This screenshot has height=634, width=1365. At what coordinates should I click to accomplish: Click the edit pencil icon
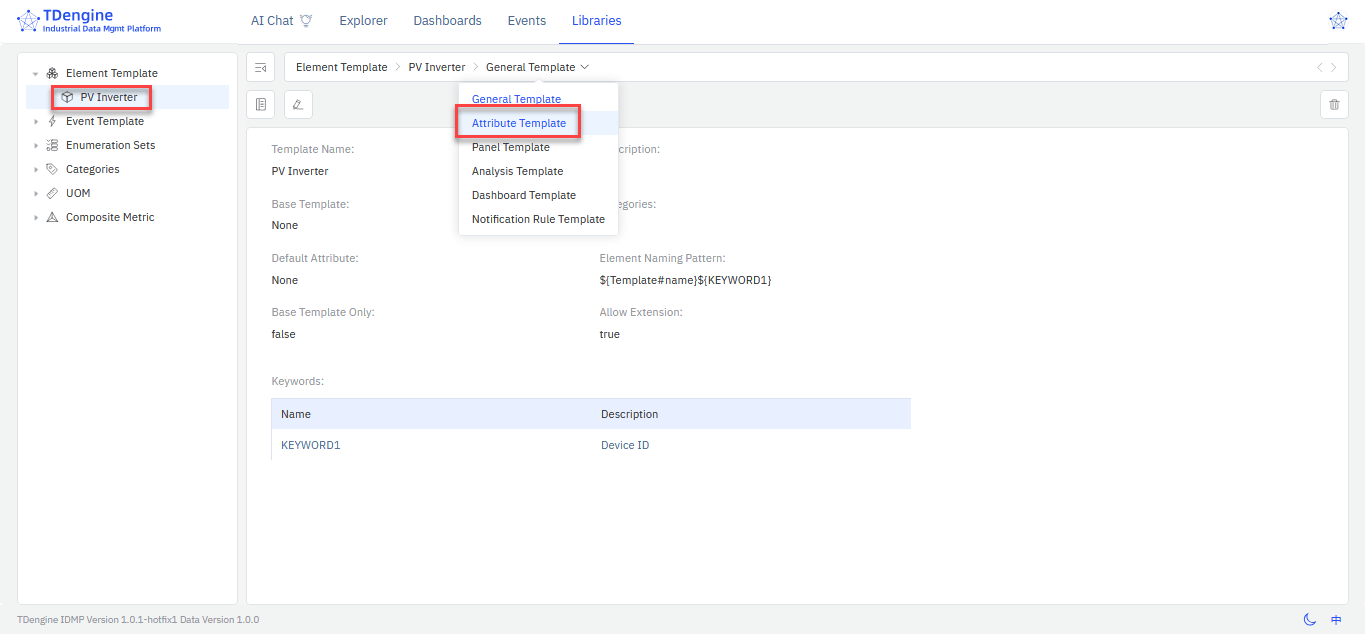pos(298,104)
